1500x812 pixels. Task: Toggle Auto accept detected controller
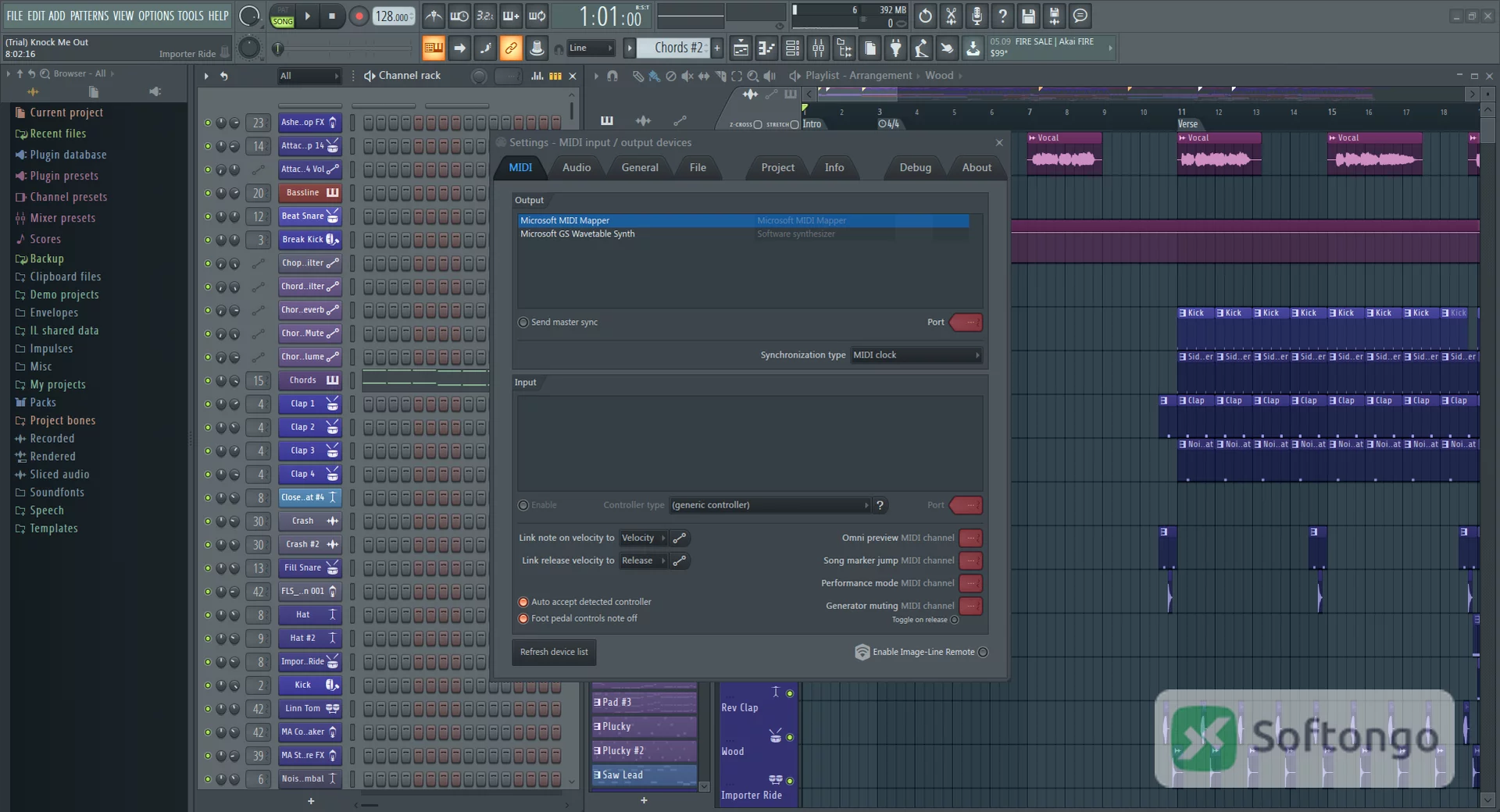(523, 602)
